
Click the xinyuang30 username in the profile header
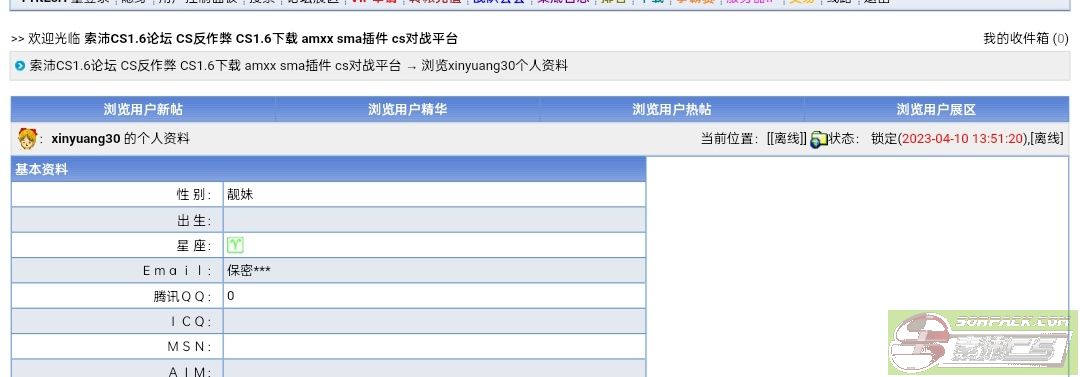[x=86, y=139]
